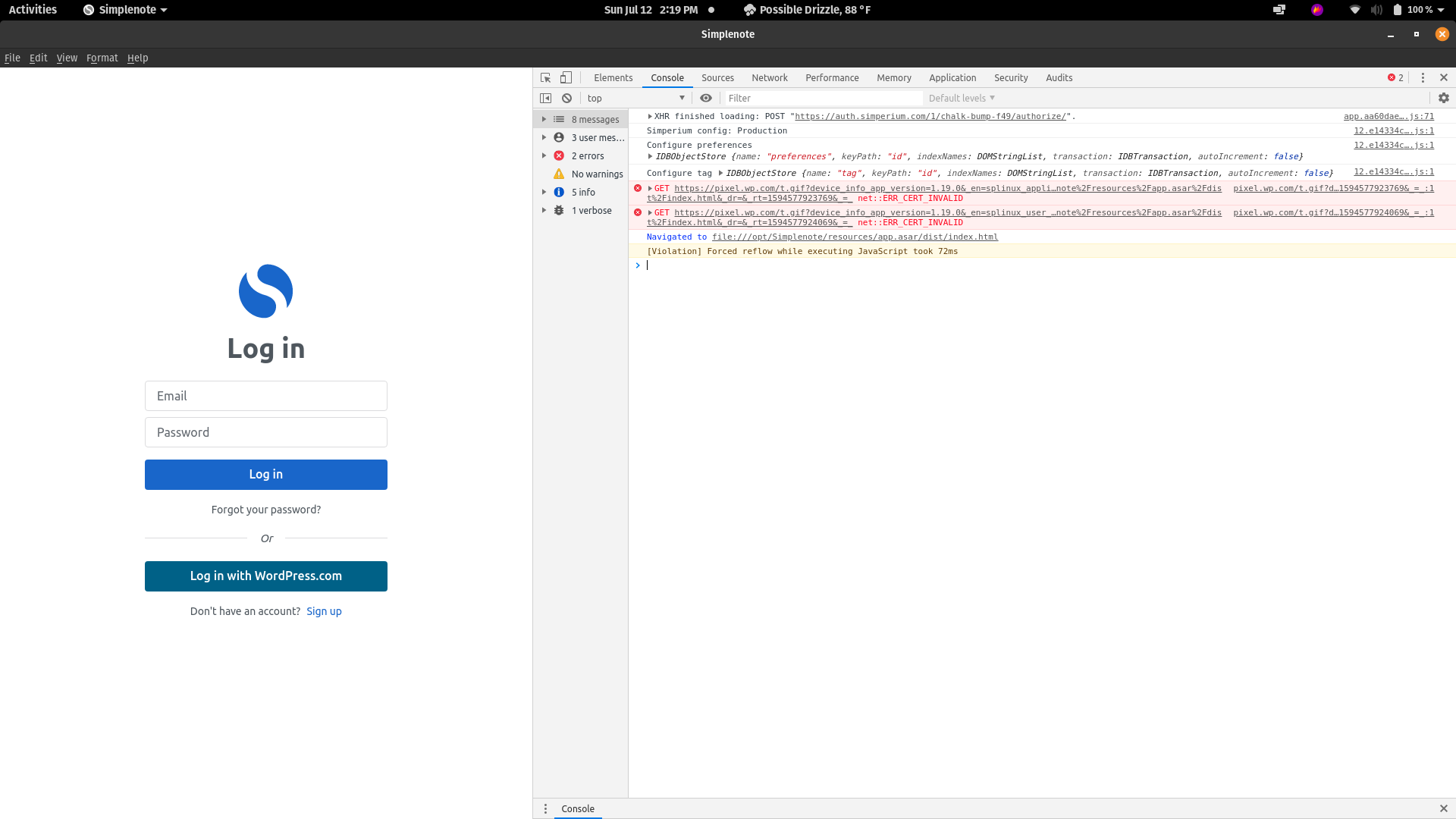Show only the 5 info messages
1456x819 pixels.
click(x=583, y=192)
